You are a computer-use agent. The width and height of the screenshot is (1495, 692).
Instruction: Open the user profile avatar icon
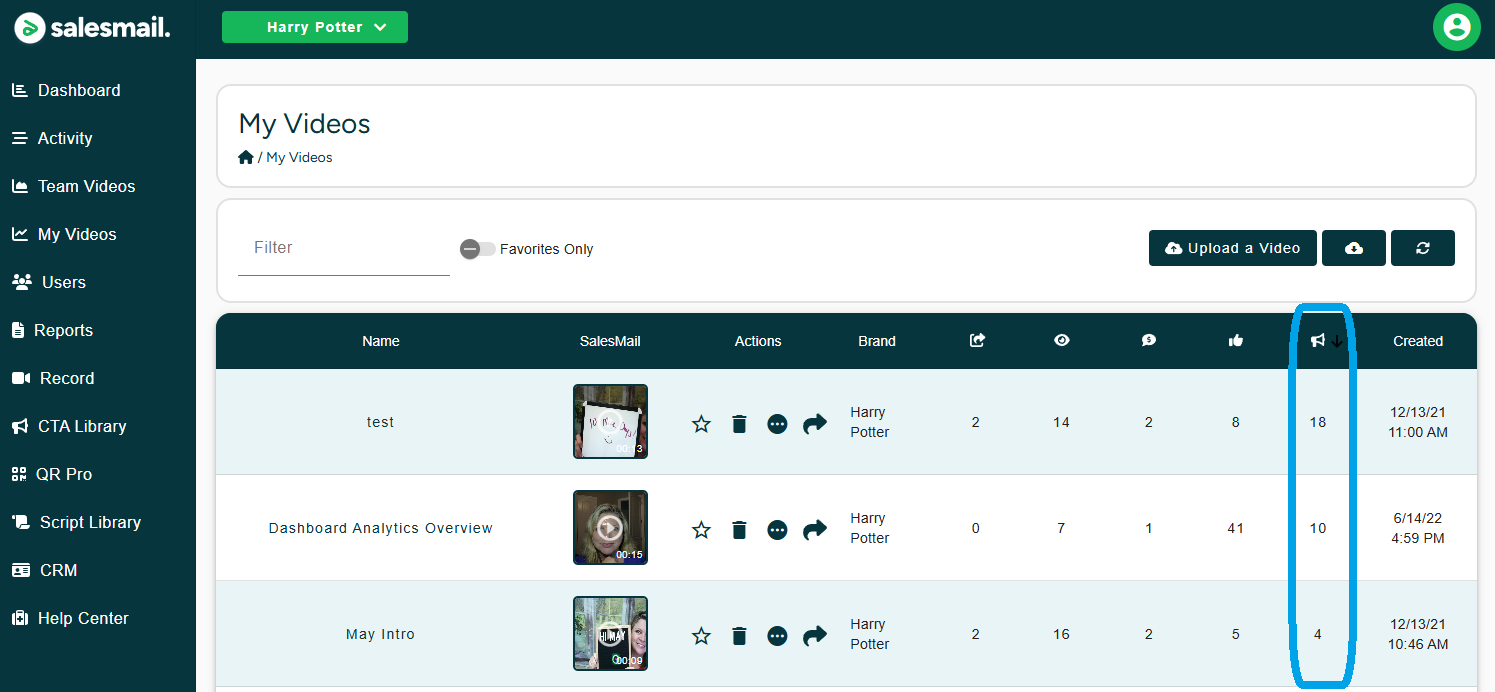pos(1456,27)
